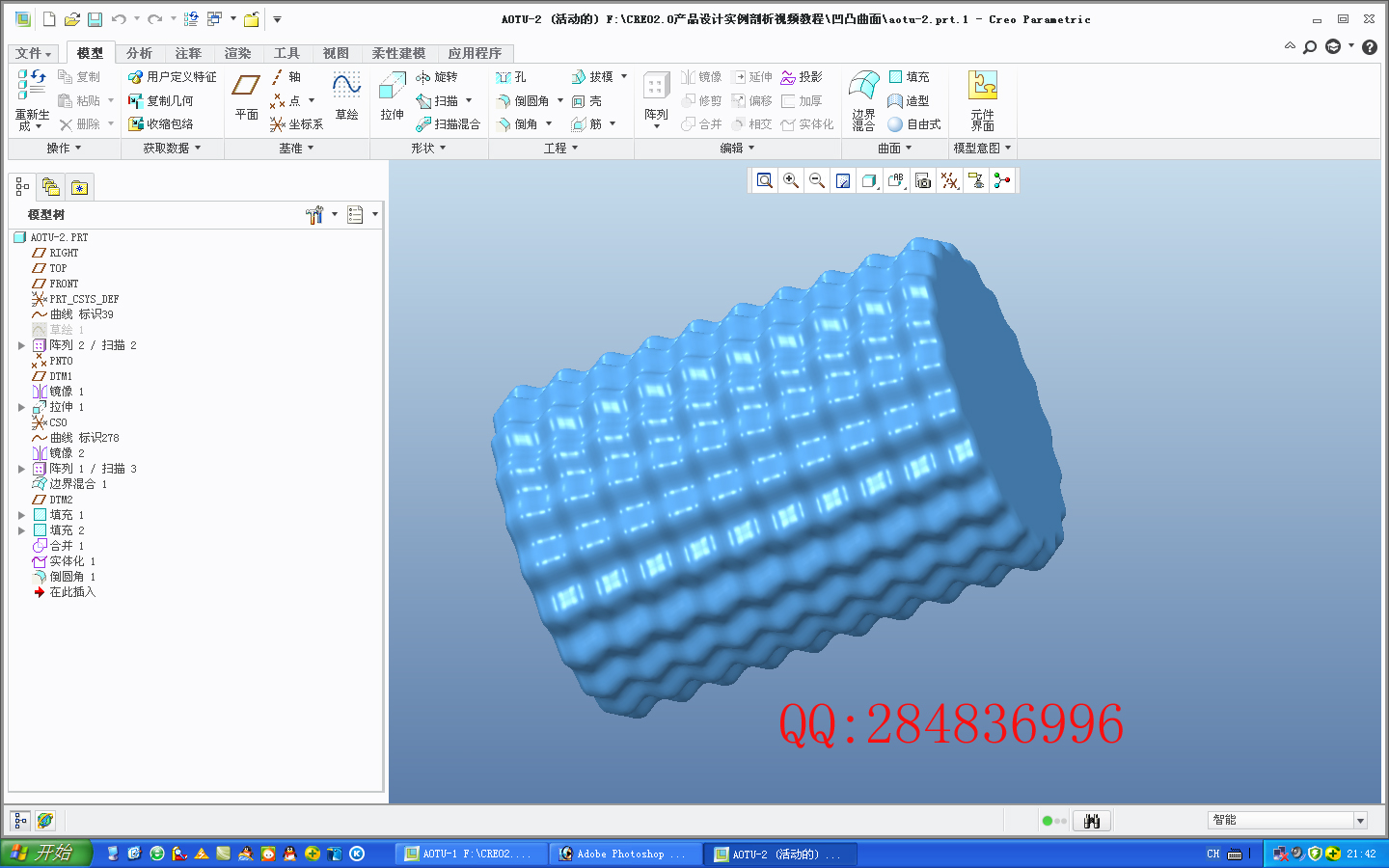Click the Find binoculars button in status bar

click(x=1092, y=821)
